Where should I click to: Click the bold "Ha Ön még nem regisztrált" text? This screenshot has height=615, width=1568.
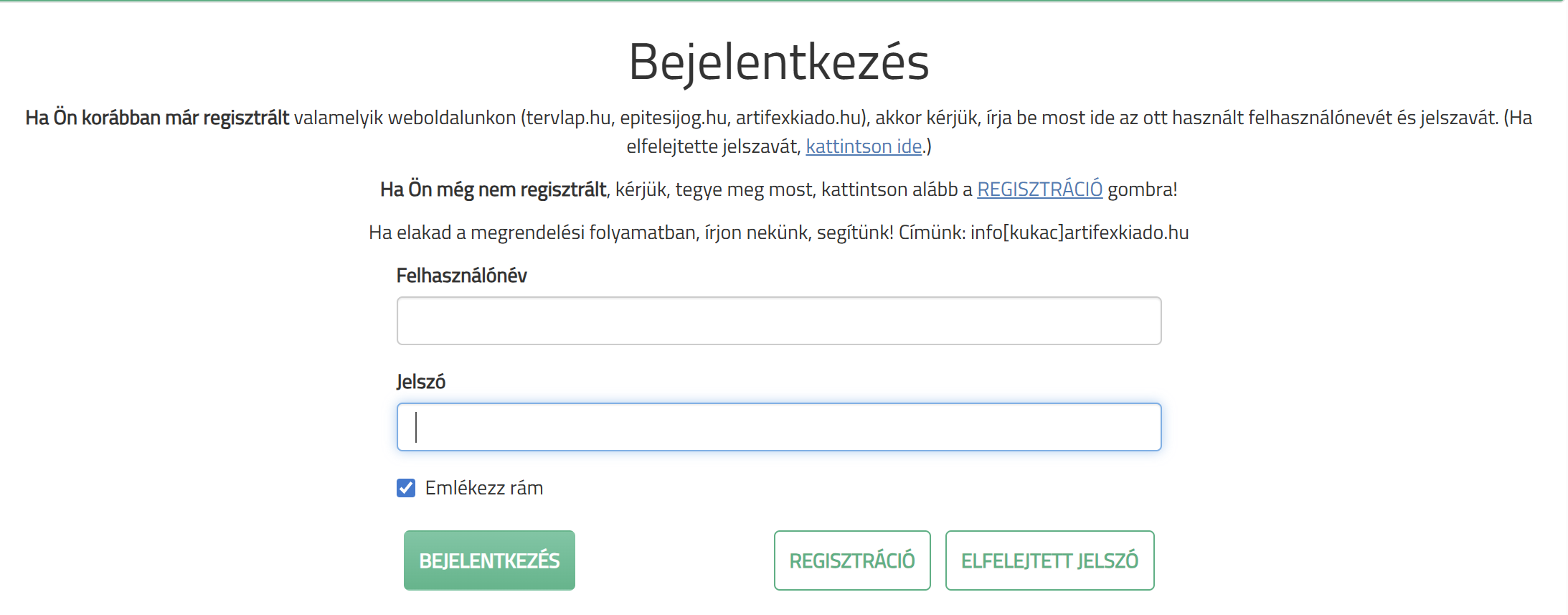click(x=493, y=189)
